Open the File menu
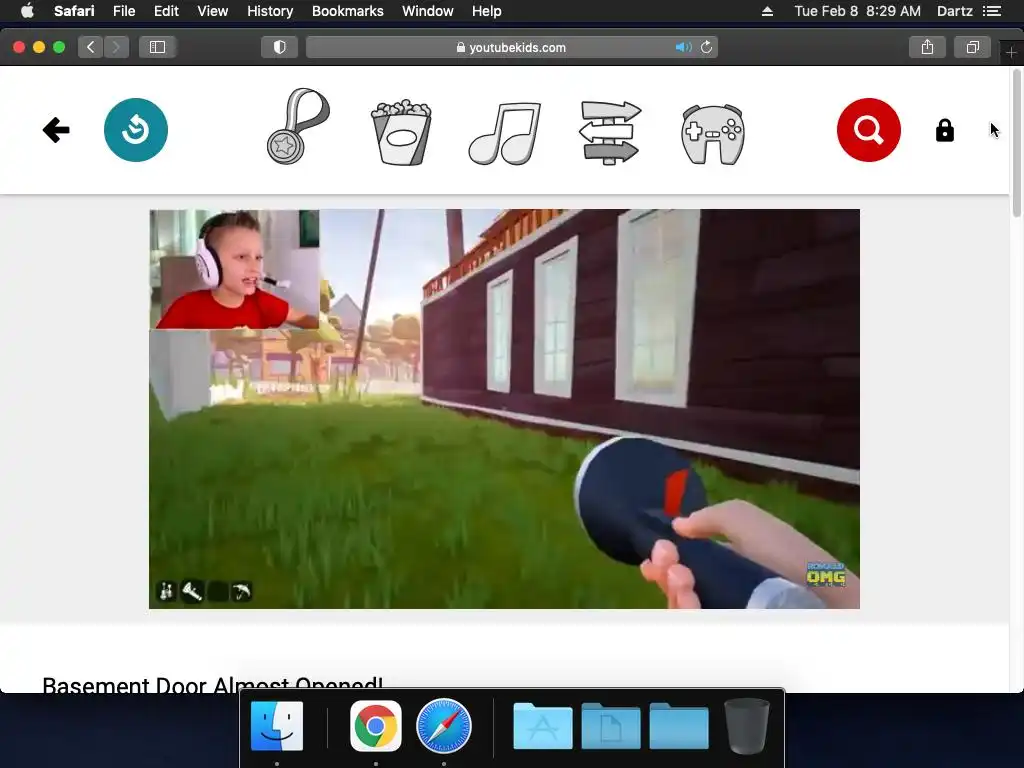The image size is (1024, 768). pyautogui.click(x=124, y=11)
